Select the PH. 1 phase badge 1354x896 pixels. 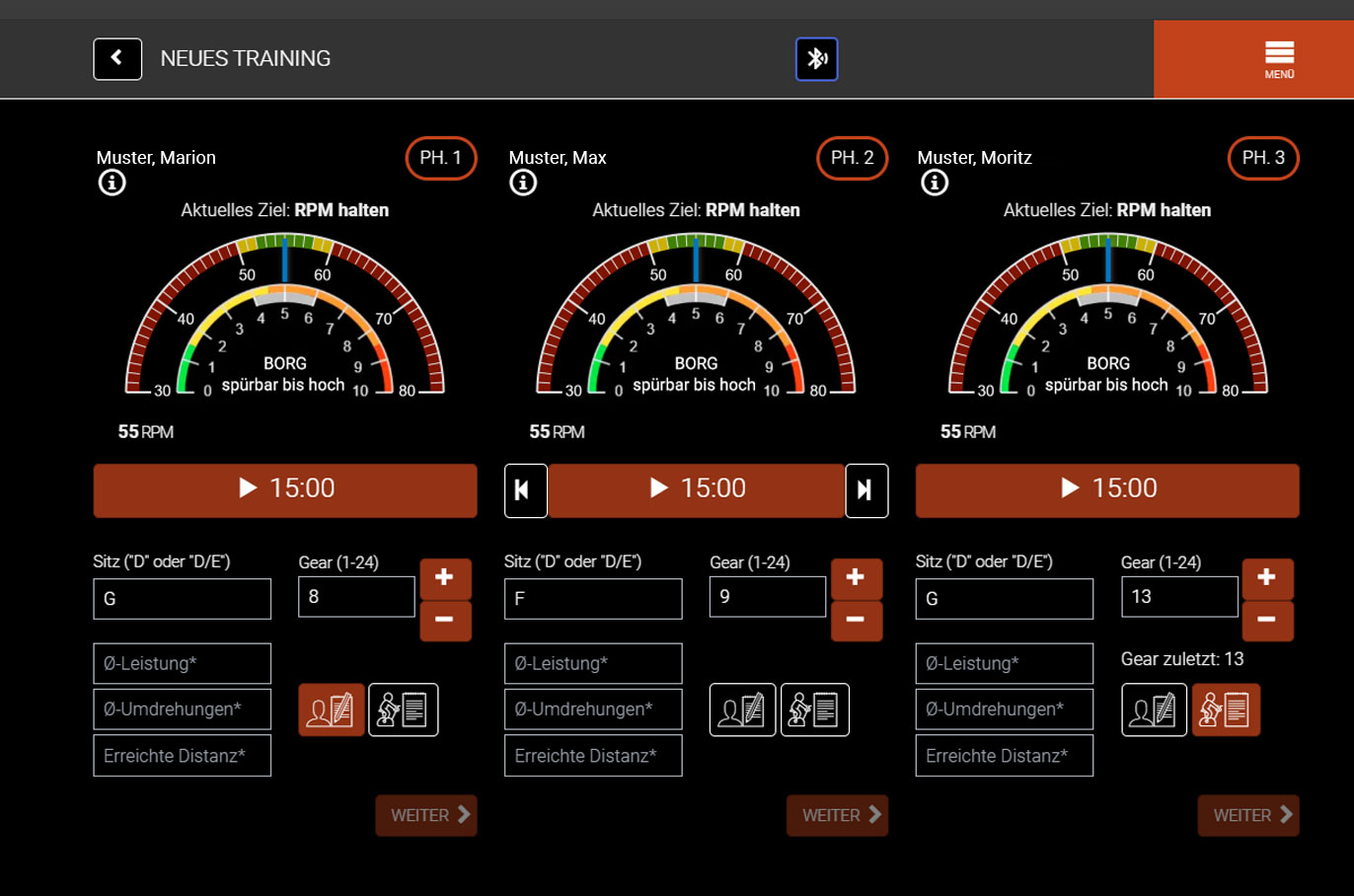pyautogui.click(x=440, y=158)
